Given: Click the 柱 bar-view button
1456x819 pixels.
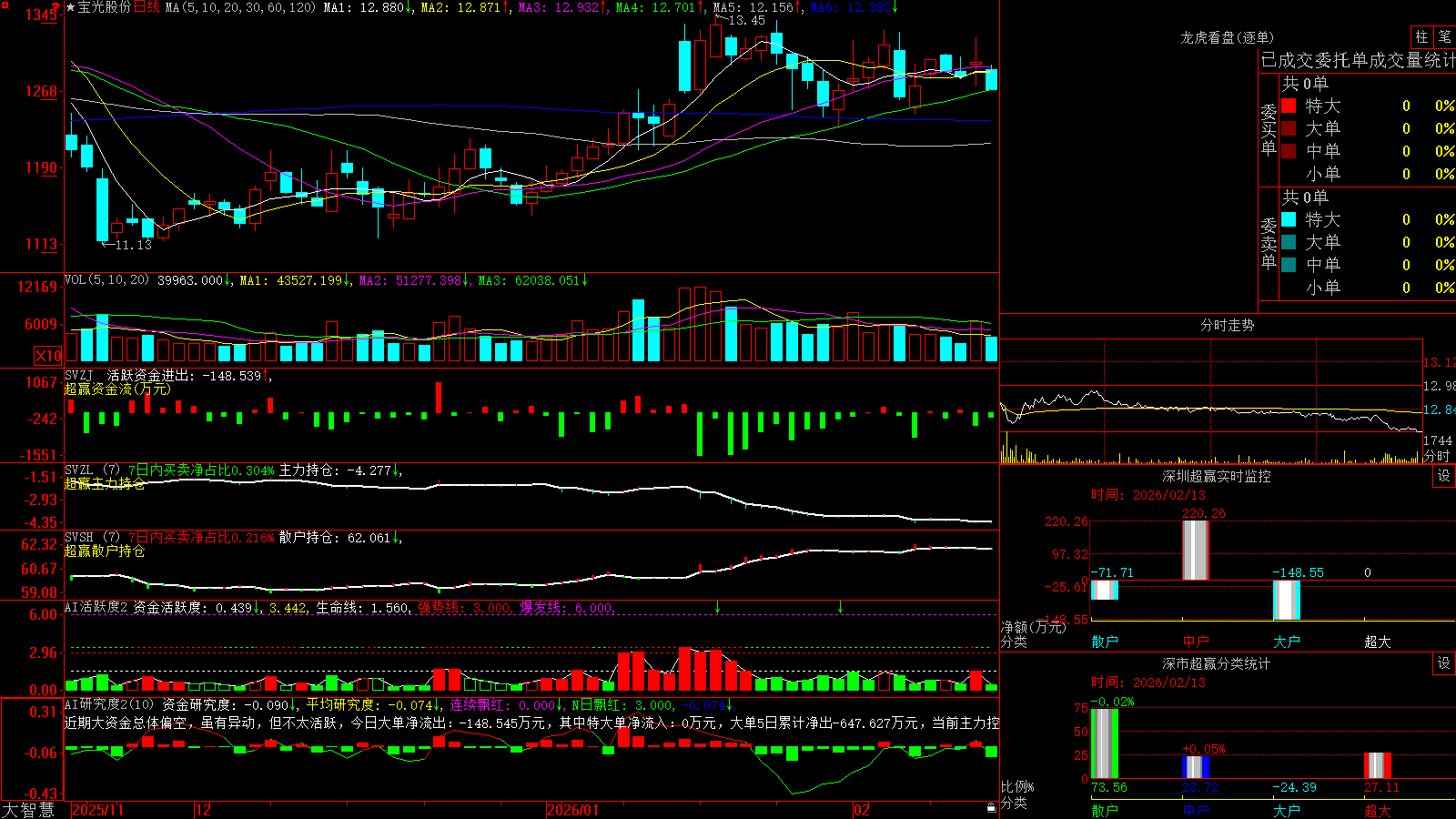Looking at the screenshot, I should [x=1421, y=36].
